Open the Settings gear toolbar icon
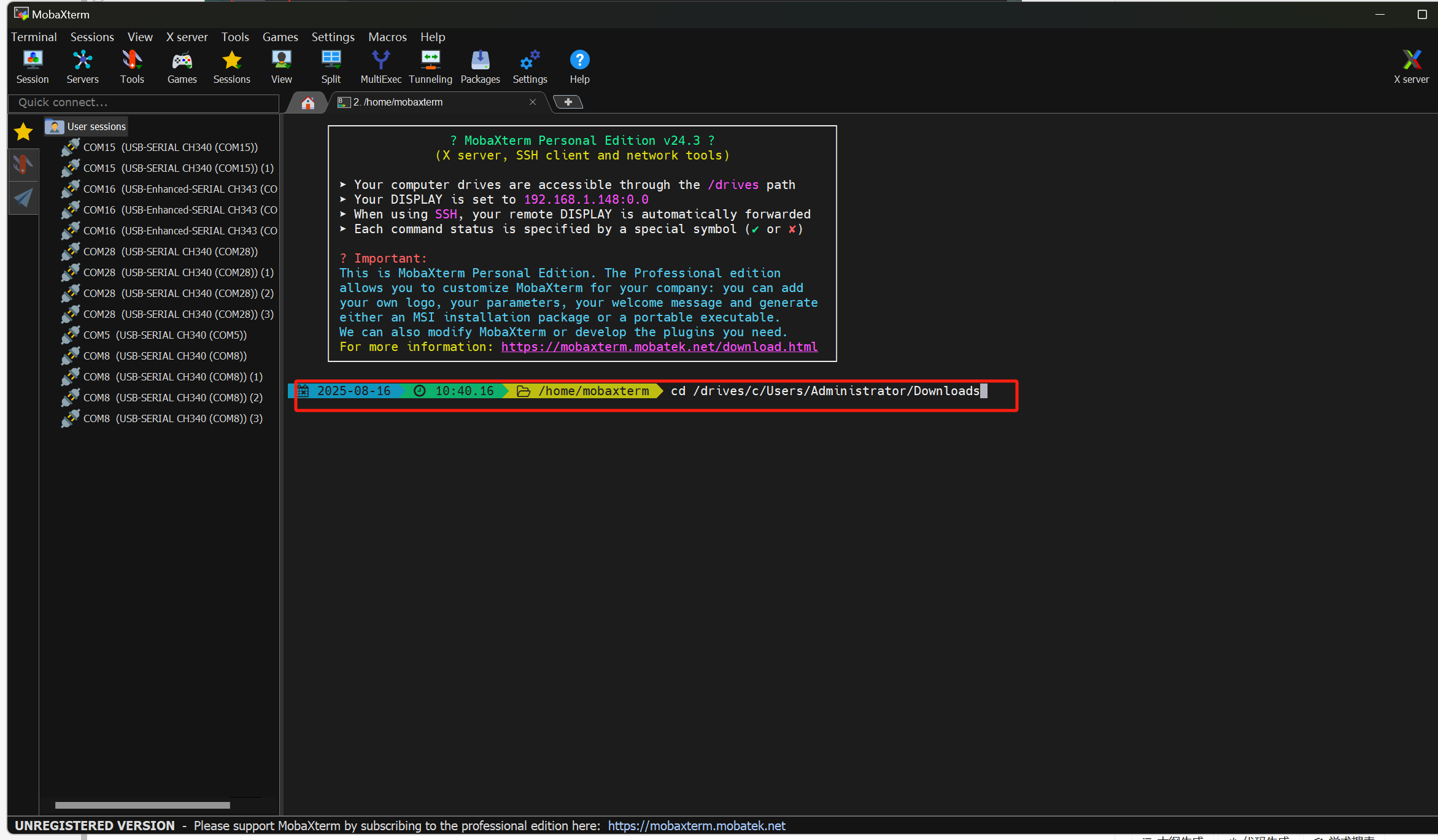Screen dimensions: 1438x840 click(x=530, y=67)
